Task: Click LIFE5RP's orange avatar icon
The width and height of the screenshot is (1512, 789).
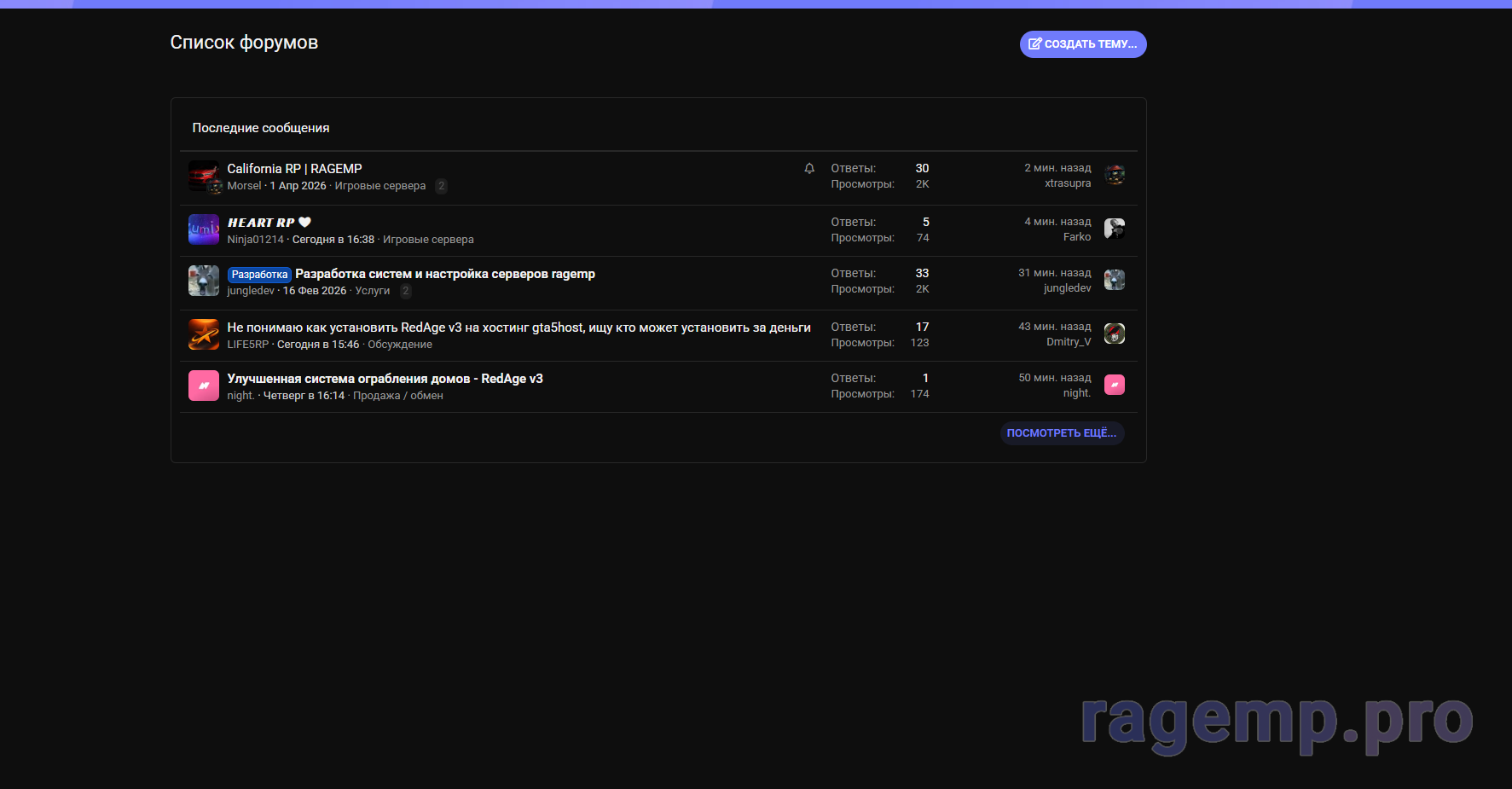Action: tap(203, 334)
